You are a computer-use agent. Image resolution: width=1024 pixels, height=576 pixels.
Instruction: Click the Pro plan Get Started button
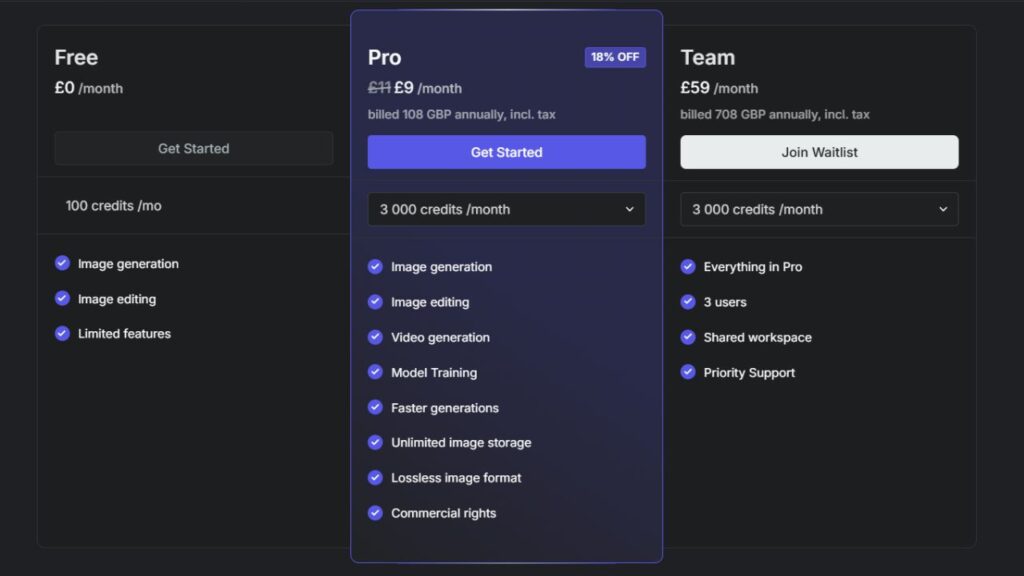coord(506,152)
